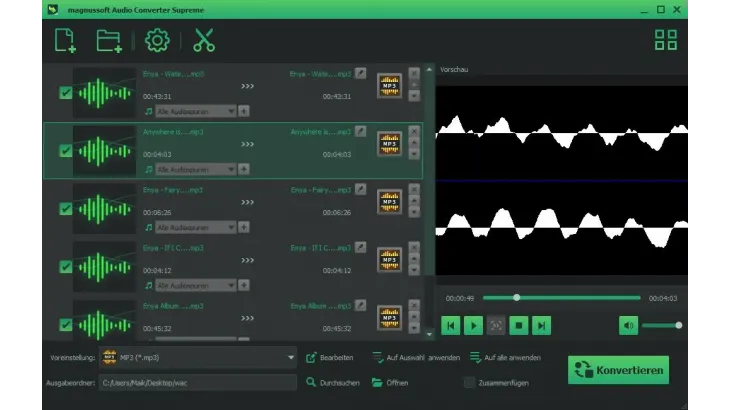Click pencil edit icon for Enya - Fairy track
The height and width of the screenshot is (410, 730).
tap(360, 189)
